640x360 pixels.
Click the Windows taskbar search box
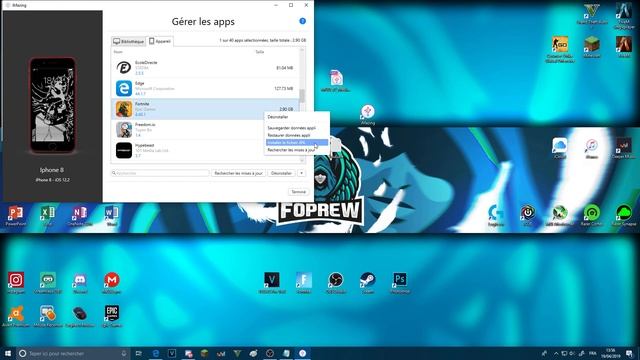(x=73, y=353)
